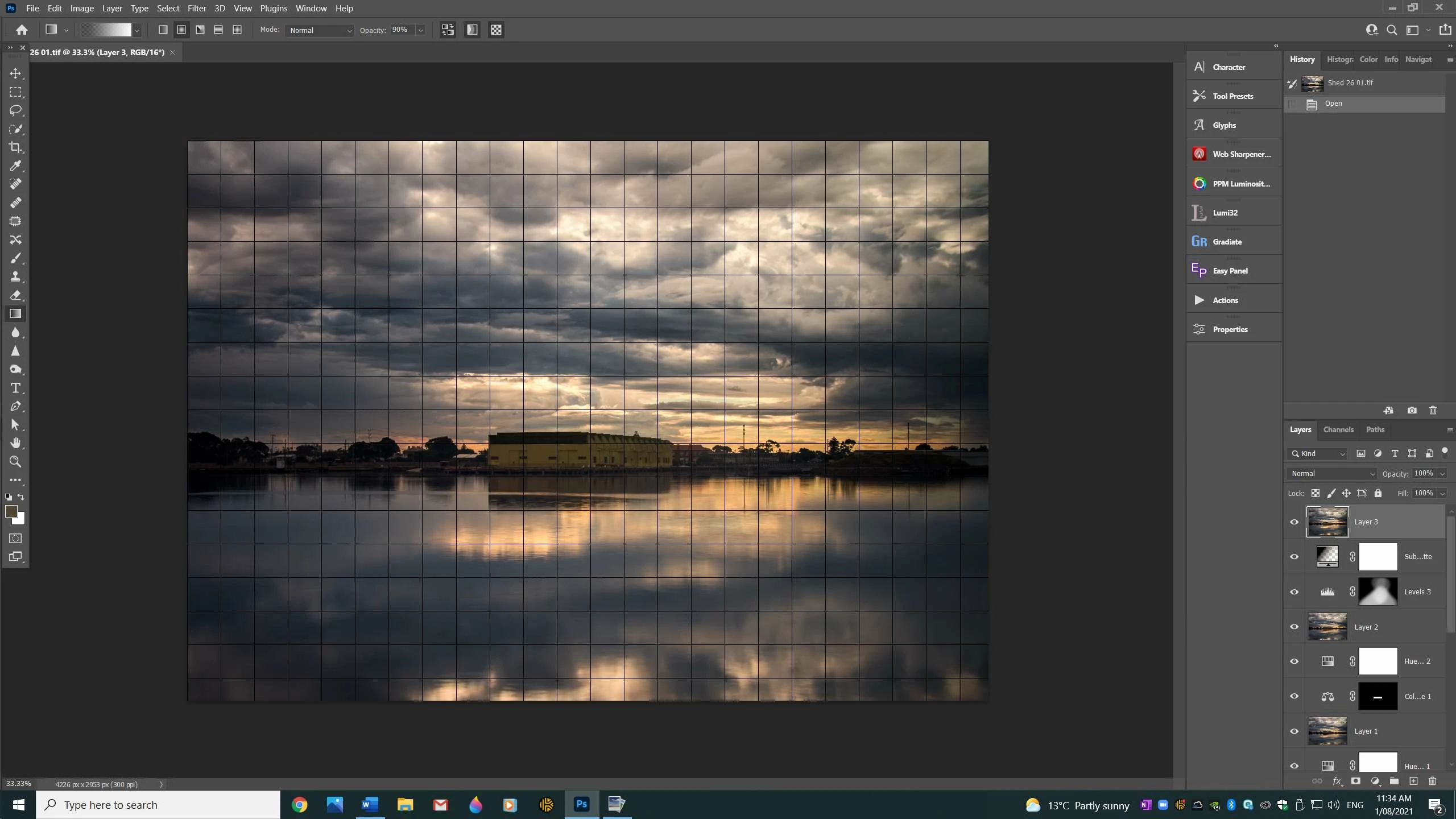Create a new layer with plus icon

1413,781
